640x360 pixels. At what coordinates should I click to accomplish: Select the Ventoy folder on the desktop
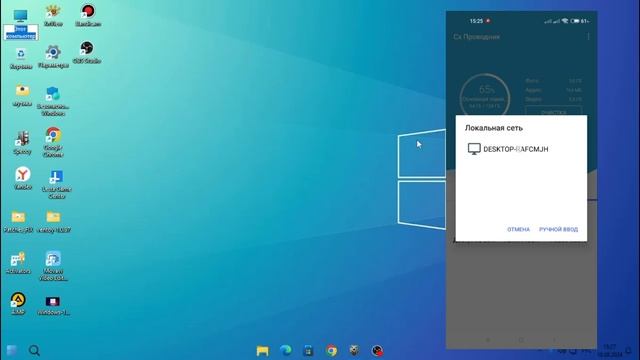click(53, 222)
